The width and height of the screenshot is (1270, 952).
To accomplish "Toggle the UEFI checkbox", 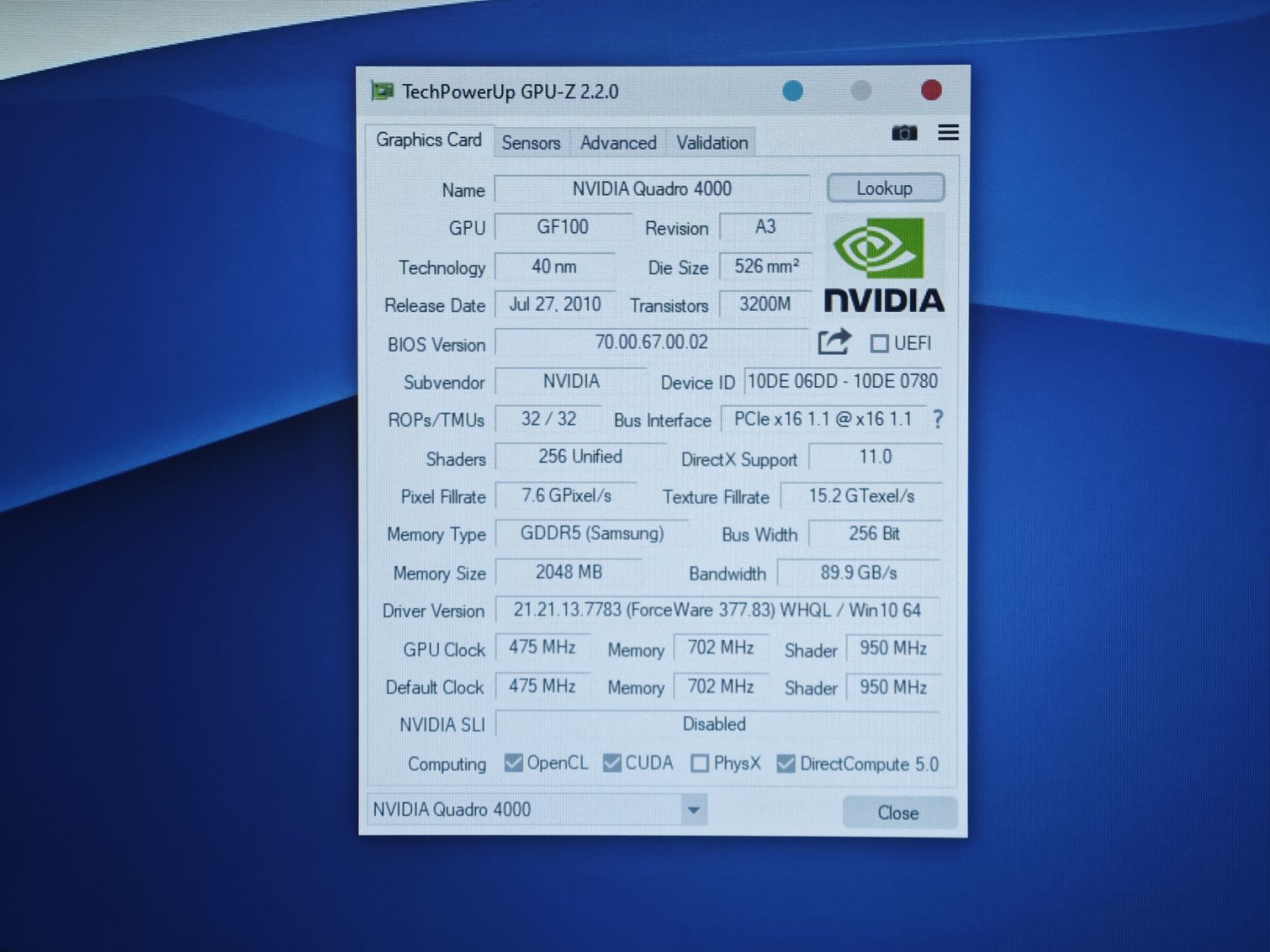I will point(879,344).
